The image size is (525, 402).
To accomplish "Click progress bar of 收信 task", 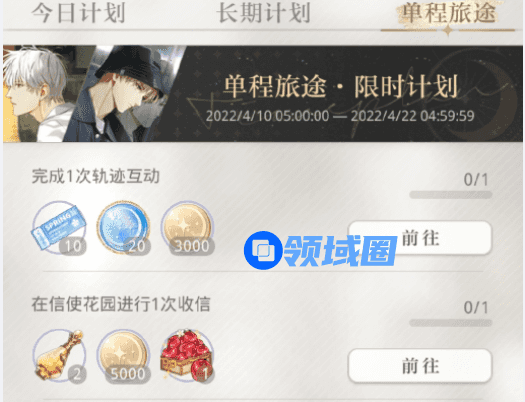I will pos(451,323).
